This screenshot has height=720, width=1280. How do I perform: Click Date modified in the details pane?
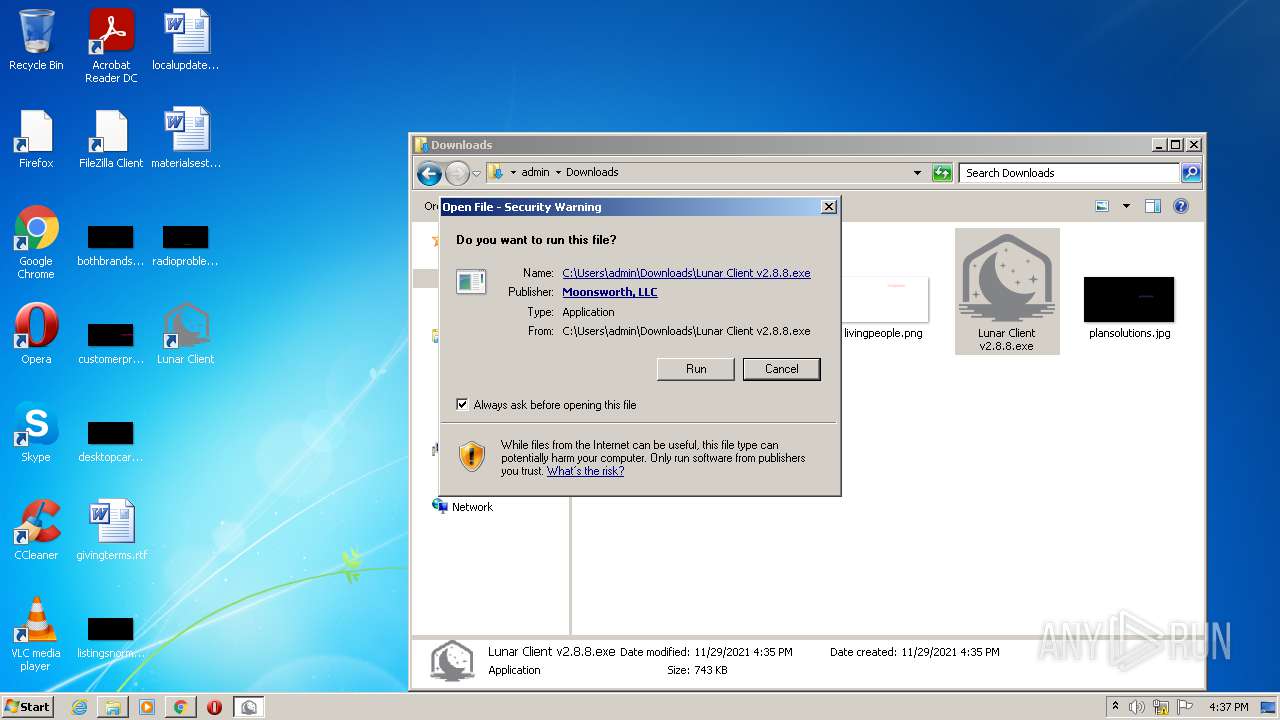pyautogui.click(x=706, y=652)
